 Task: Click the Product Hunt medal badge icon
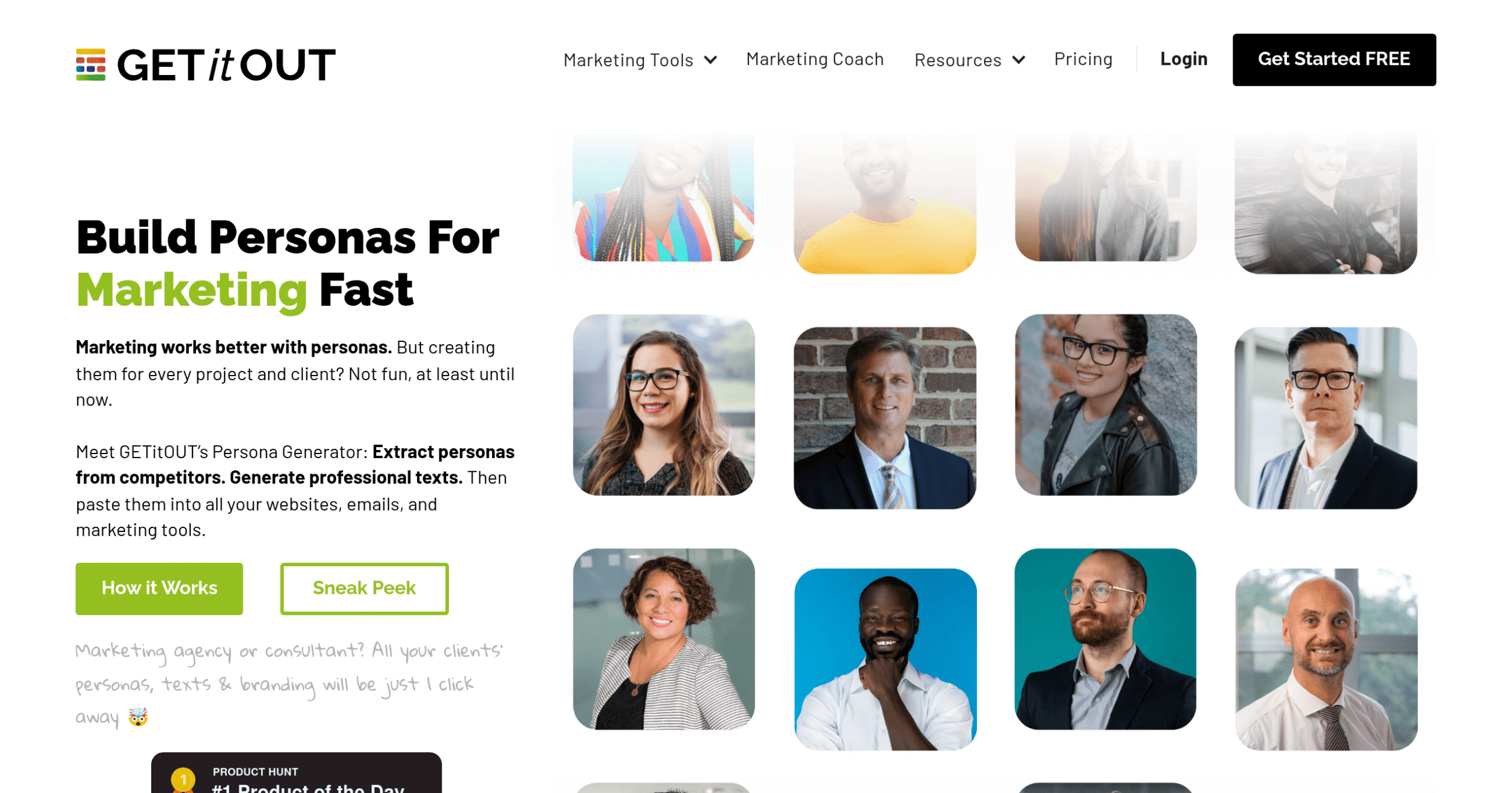(x=183, y=781)
